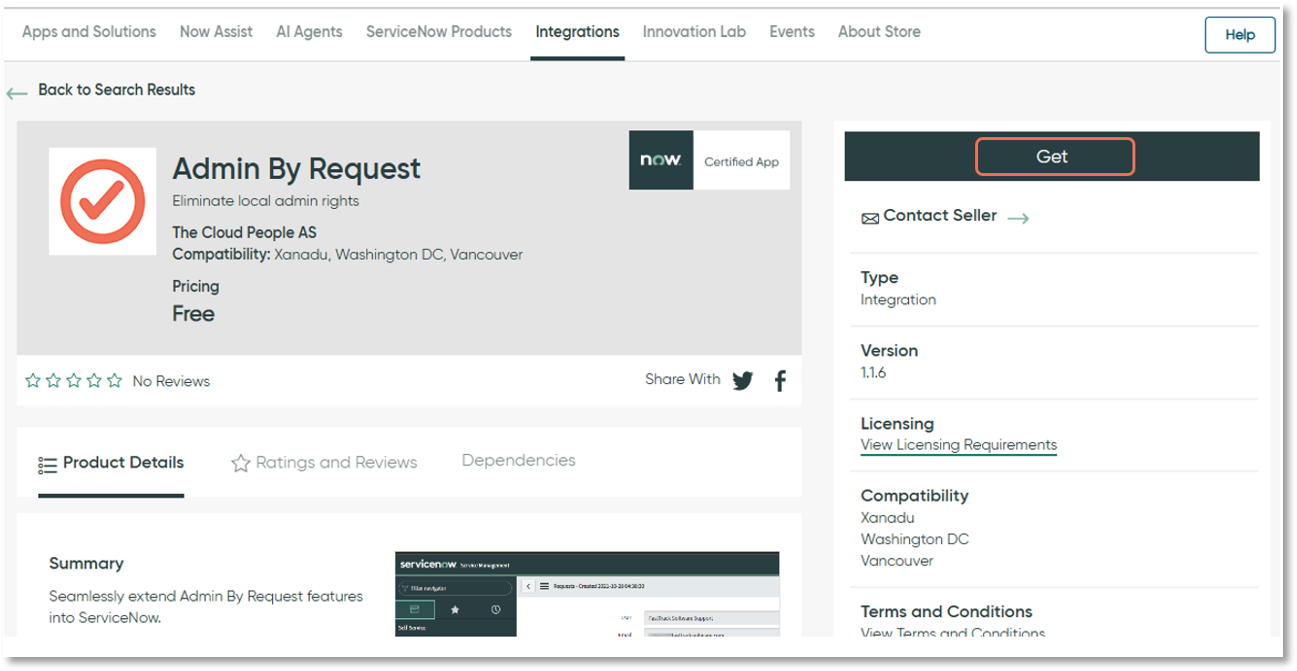Open ServiceNow Products in the navigation
Image resolution: width=1297 pixels, height=671 pixels.
coord(439,32)
